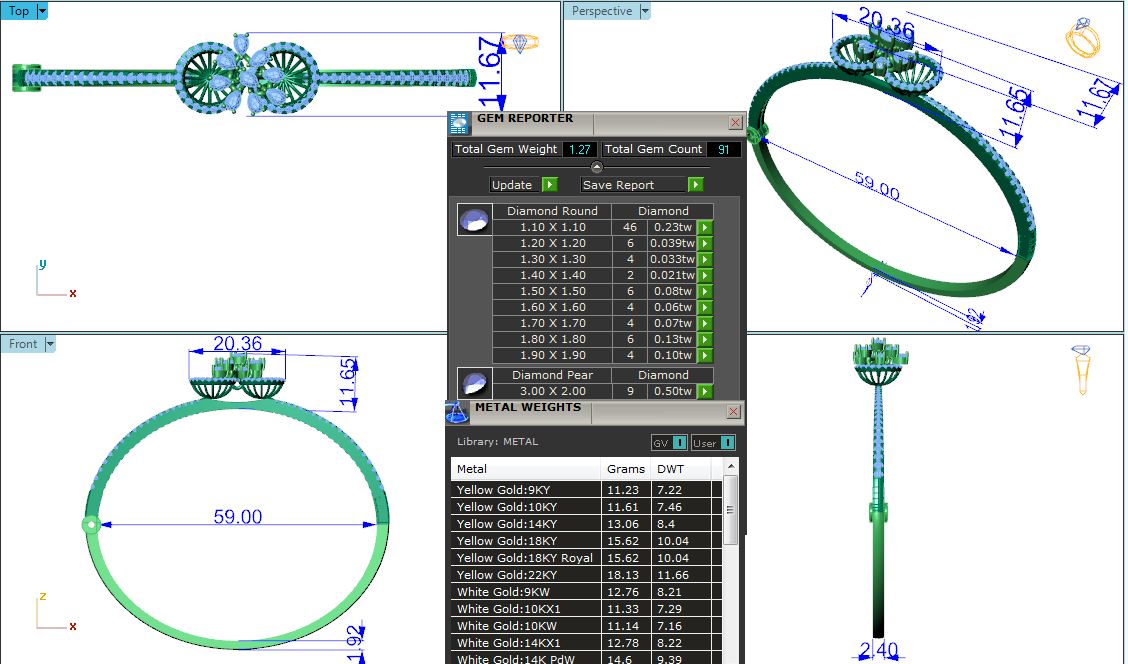Screen dimensions: 1128x664
Task: Click green arrow for 1.10 X 1.10 row
Action: [x=705, y=228]
